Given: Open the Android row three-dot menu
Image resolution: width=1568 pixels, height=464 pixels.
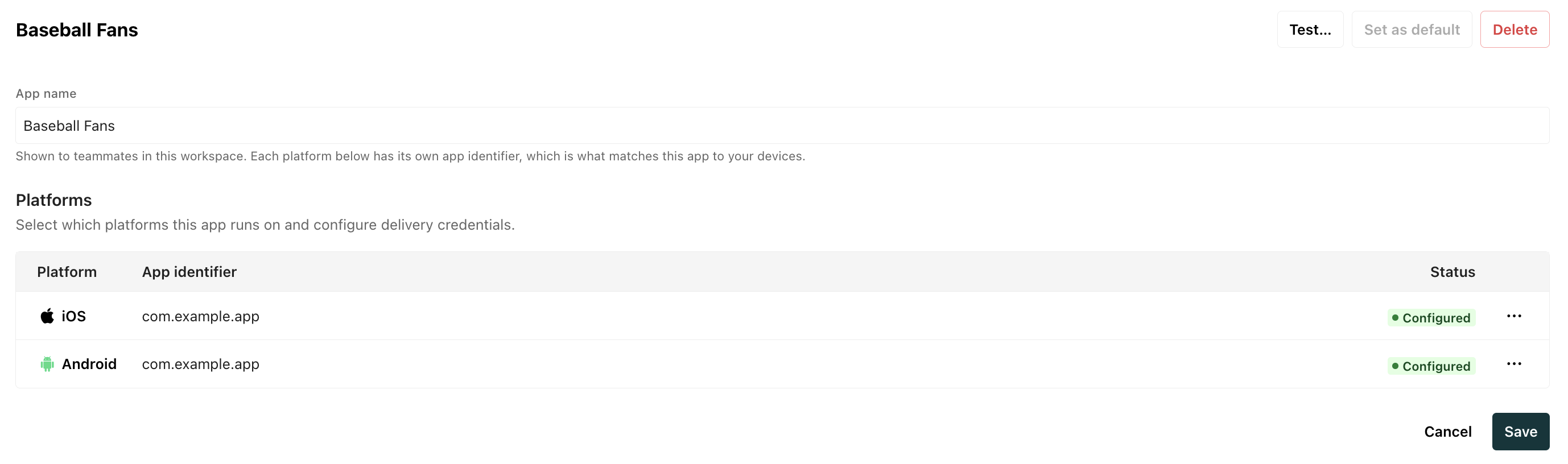Looking at the screenshot, I should tap(1514, 364).
